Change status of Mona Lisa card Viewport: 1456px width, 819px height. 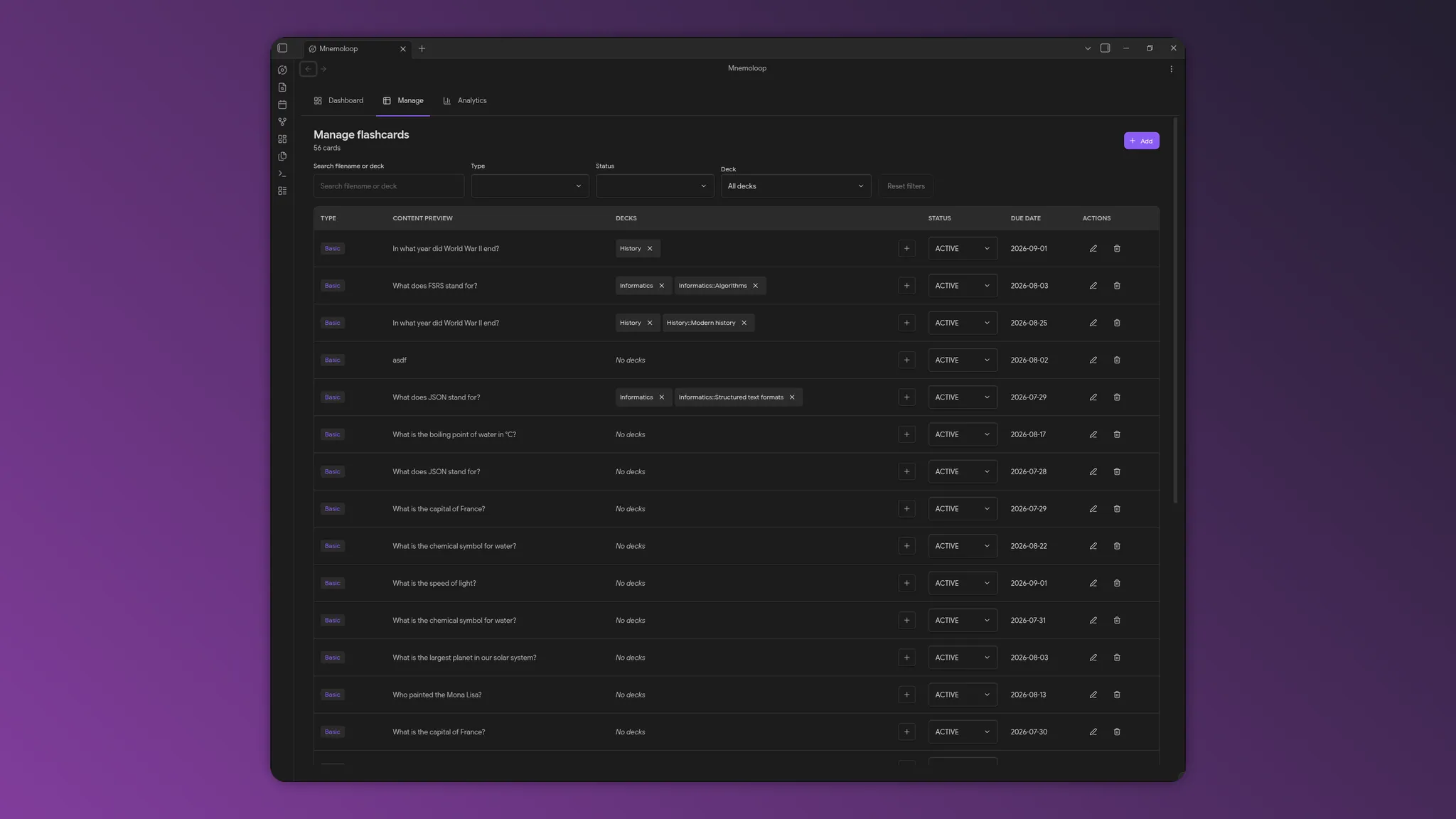[963, 695]
